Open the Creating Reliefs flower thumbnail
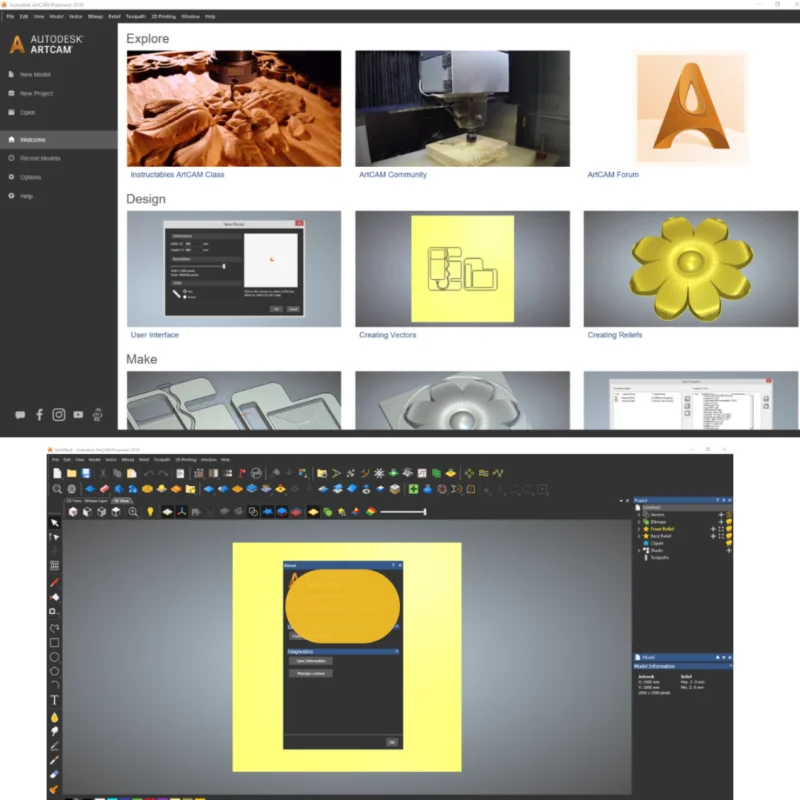800x800 pixels. tap(687, 267)
